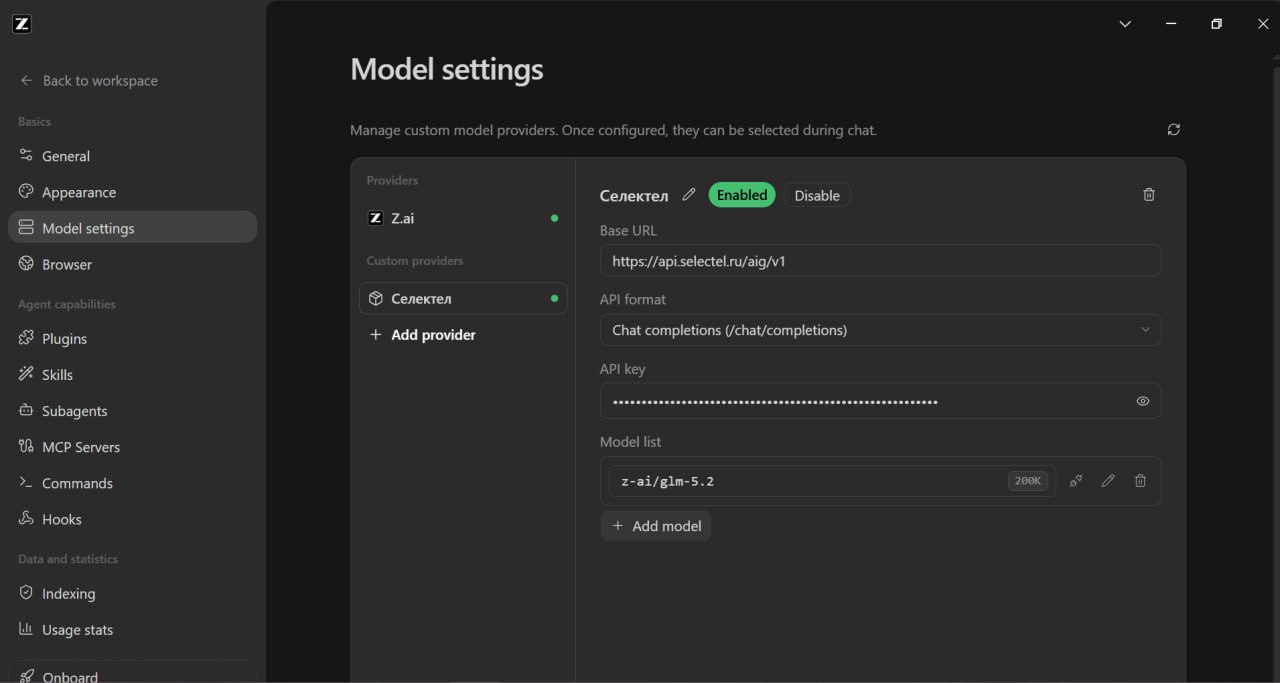Click Add provider
Image resolution: width=1280 pixels, height=683 pixels.
click(x=423, y=335)
